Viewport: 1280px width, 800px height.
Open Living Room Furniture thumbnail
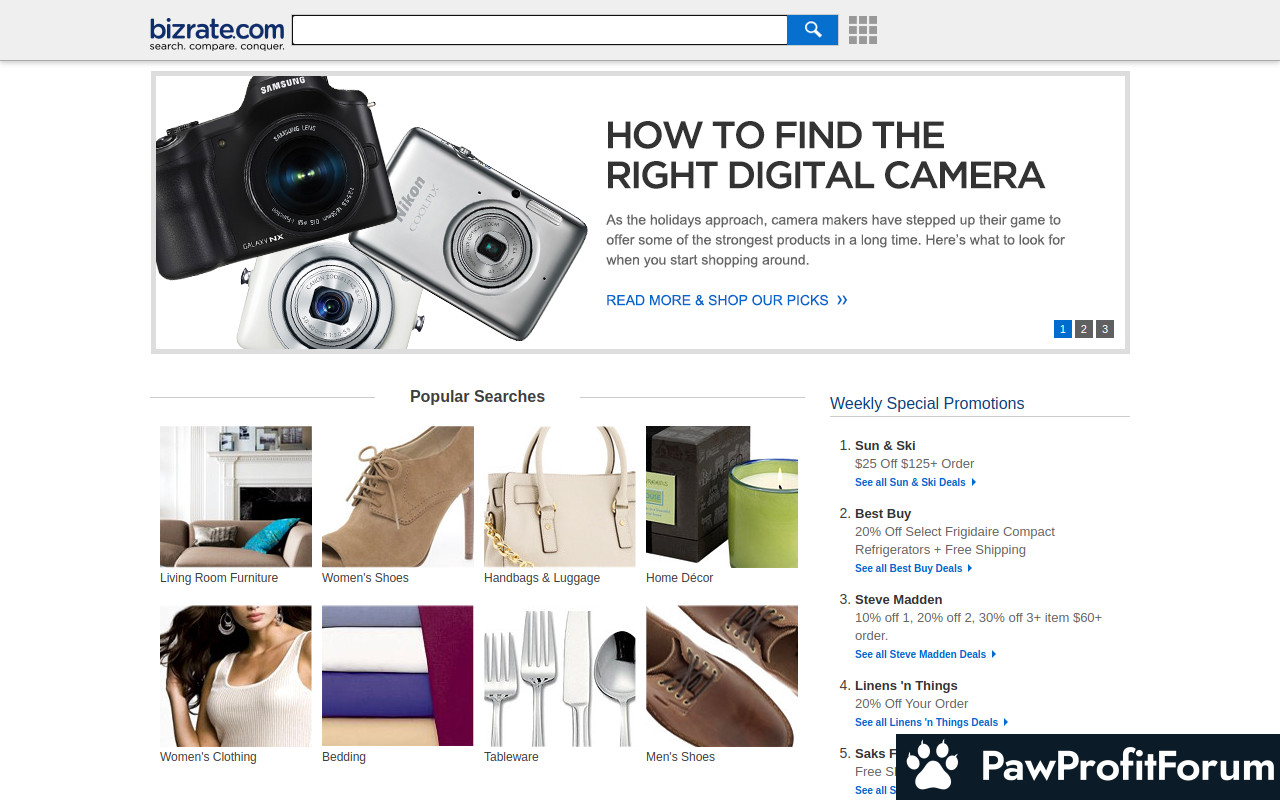236,497
